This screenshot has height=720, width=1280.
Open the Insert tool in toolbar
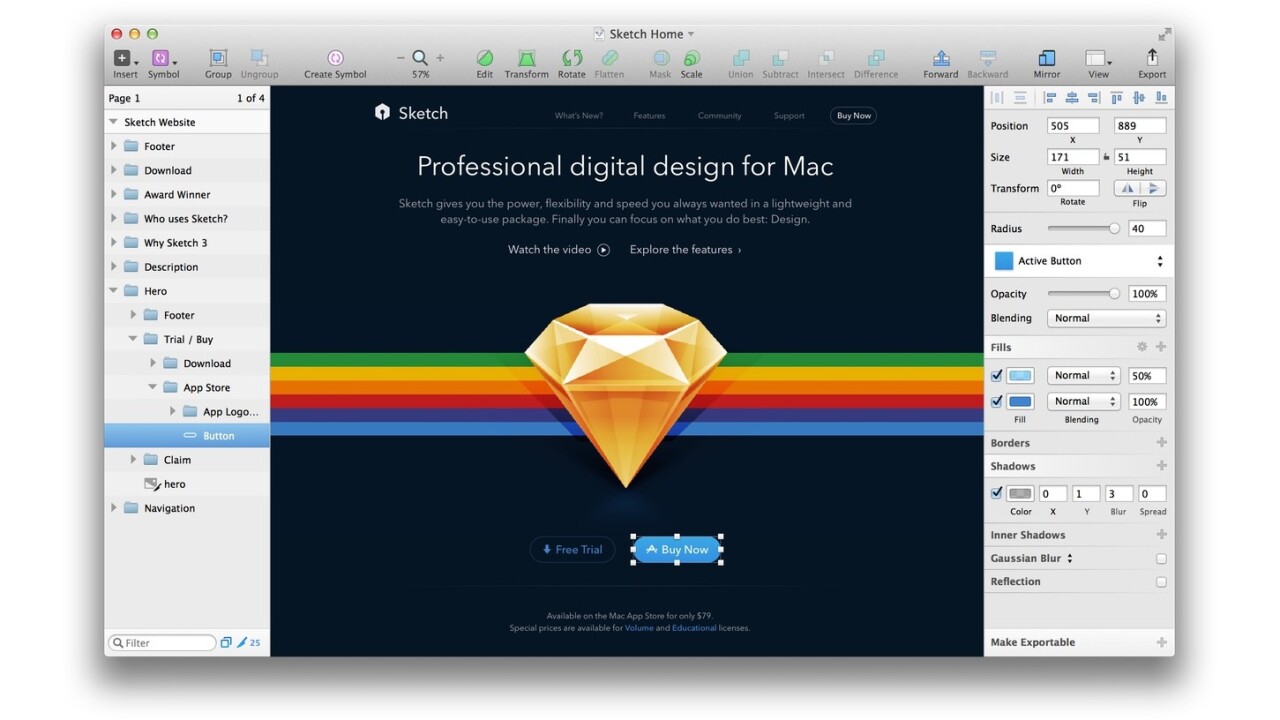coord(124,59)
